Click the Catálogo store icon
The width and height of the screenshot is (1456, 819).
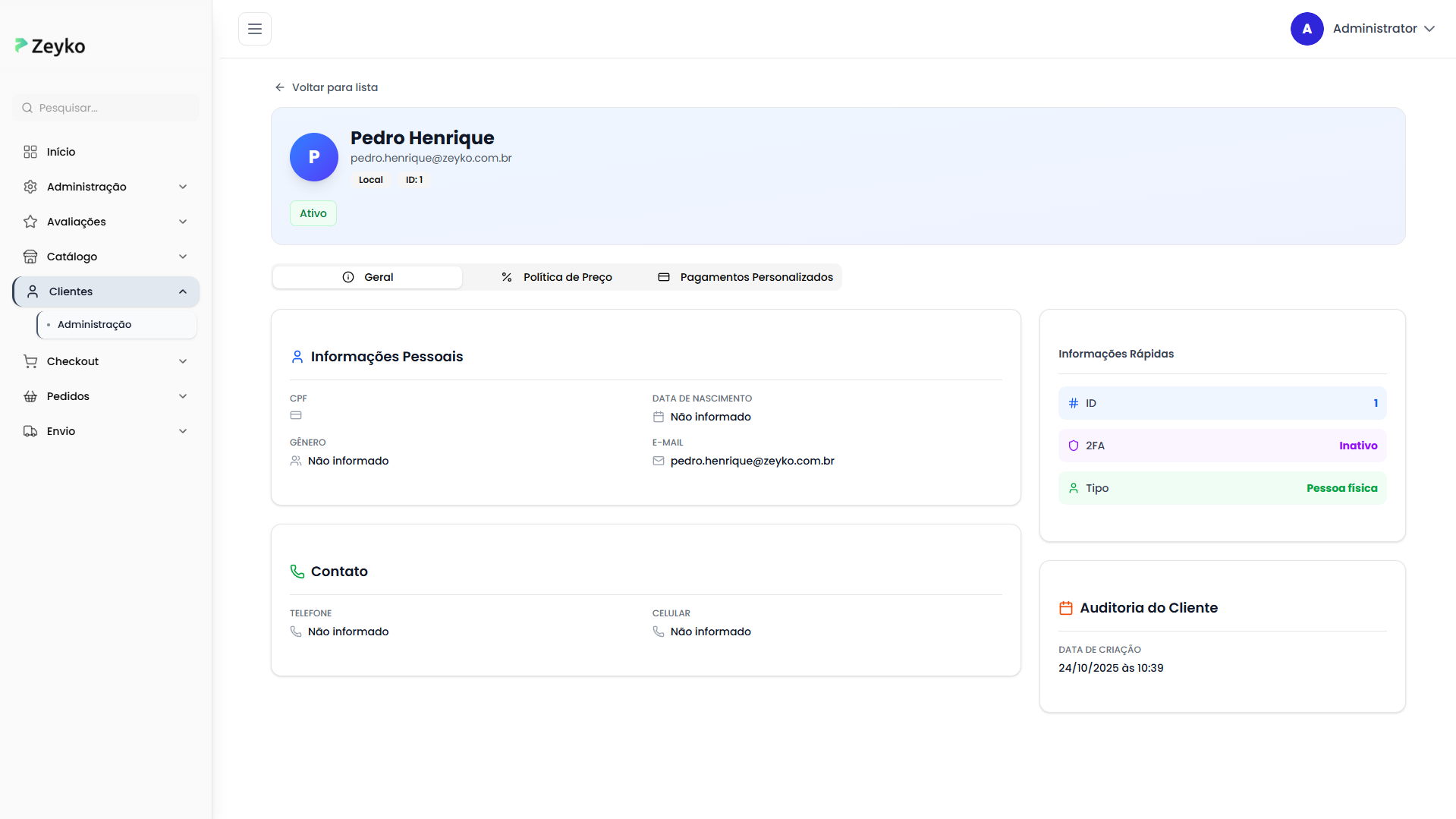tap(30, 257)
